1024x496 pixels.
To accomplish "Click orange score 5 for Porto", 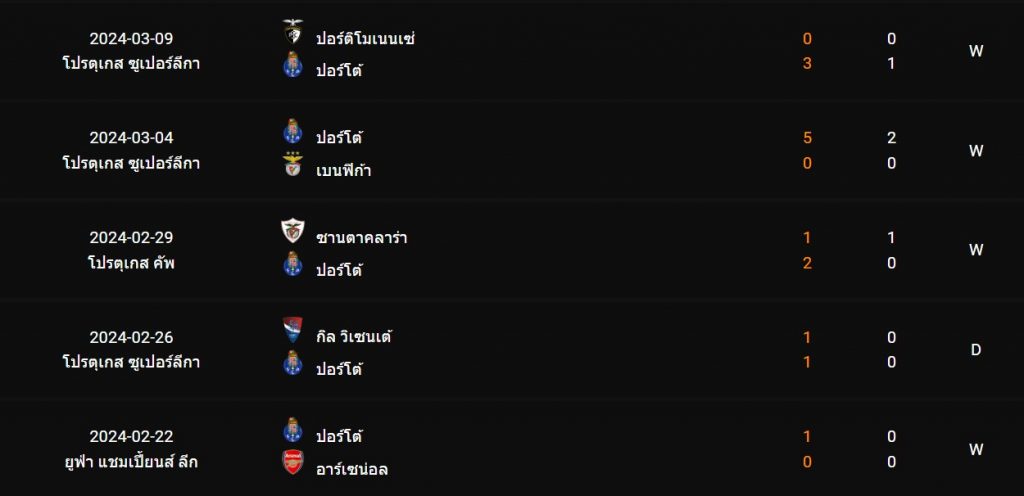I will [807, 138].
